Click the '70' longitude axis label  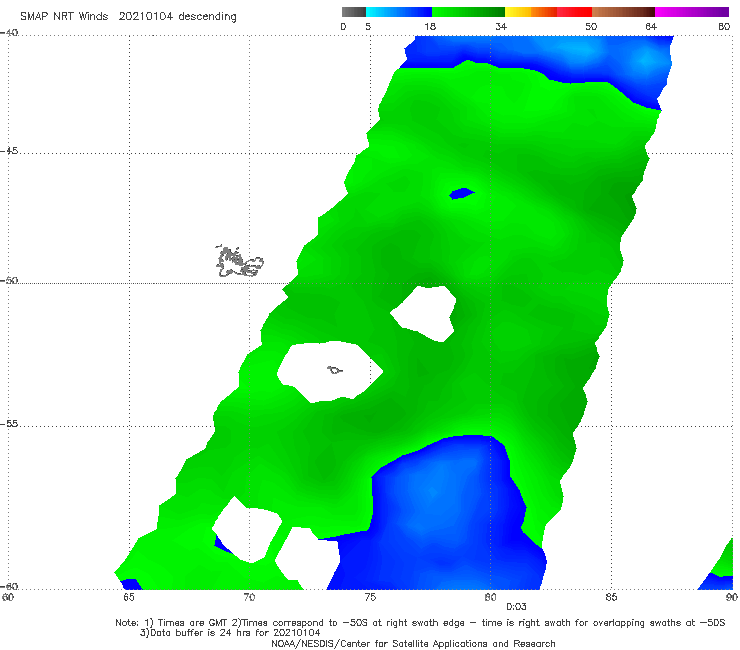click(249, 598)
